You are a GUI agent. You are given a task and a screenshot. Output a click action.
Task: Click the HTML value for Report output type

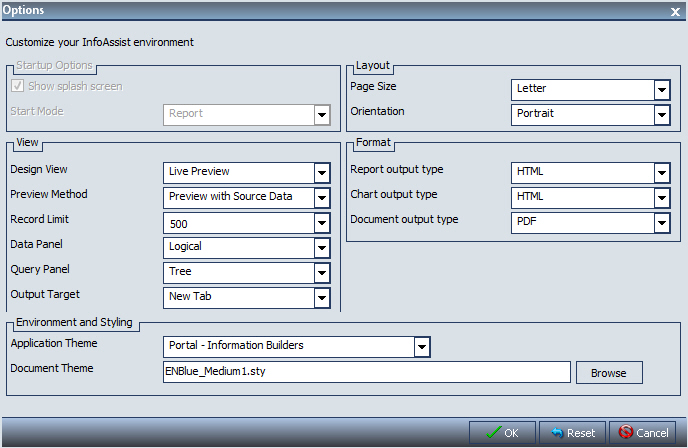583,173
